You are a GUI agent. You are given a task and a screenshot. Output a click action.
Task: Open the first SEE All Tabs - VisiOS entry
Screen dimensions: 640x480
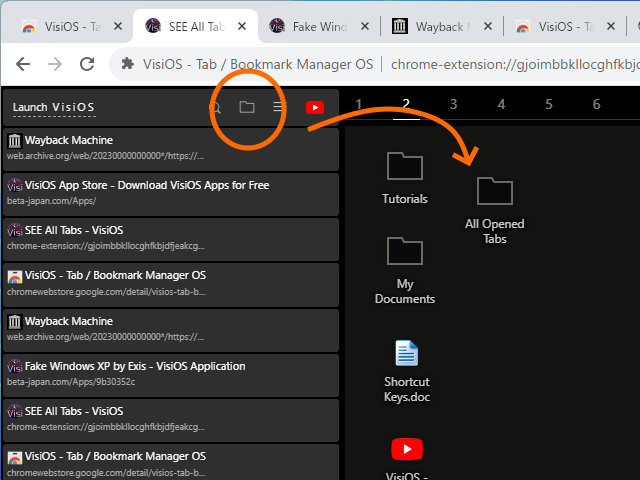pos(171,239)
